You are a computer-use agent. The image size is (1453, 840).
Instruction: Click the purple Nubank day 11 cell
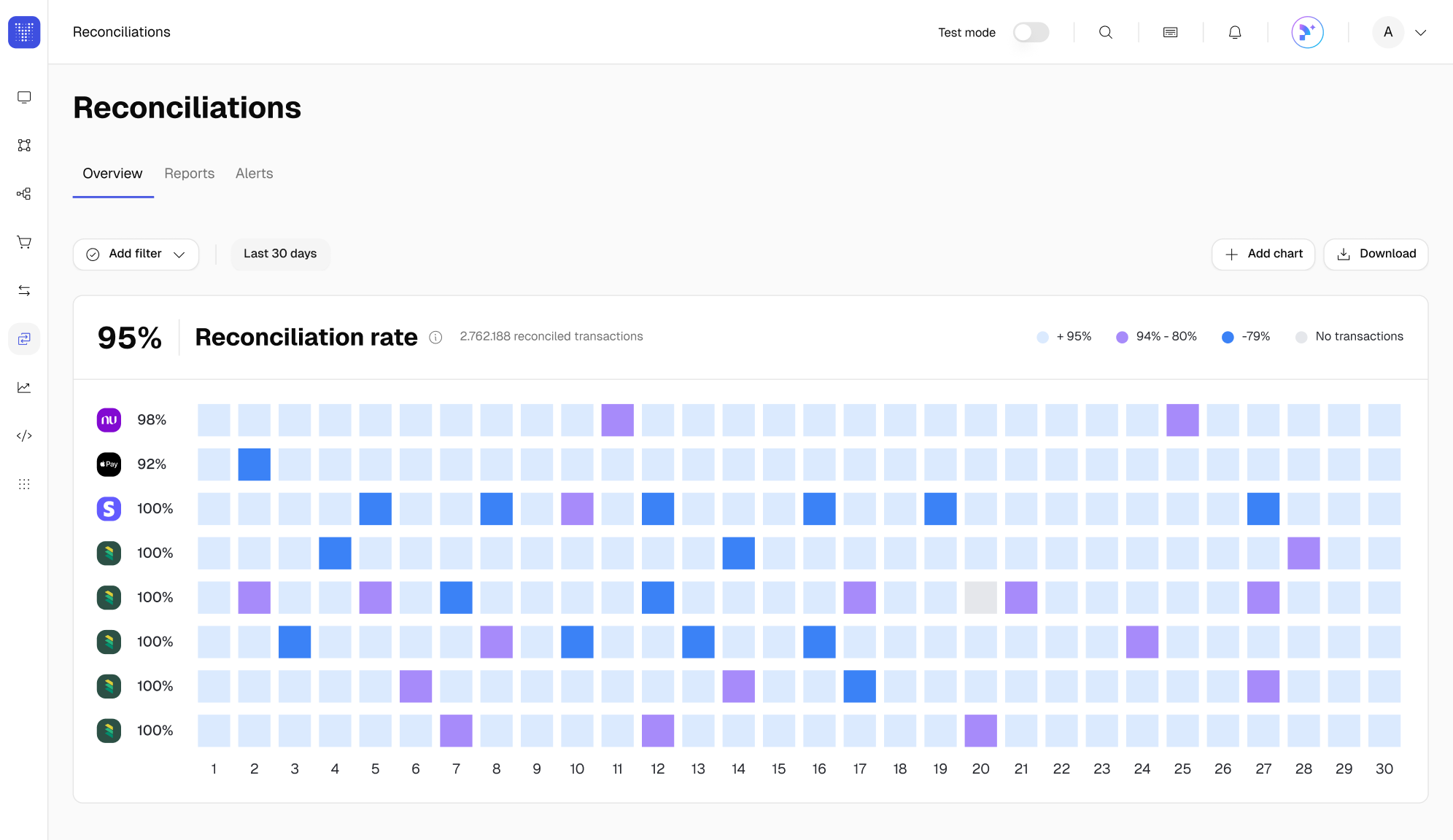pyautogui.click(x=617, y=420)
